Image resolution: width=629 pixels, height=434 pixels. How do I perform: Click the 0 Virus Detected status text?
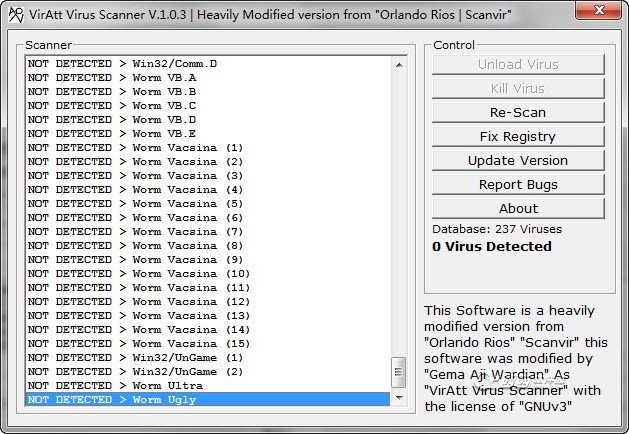tap(492, 246)
